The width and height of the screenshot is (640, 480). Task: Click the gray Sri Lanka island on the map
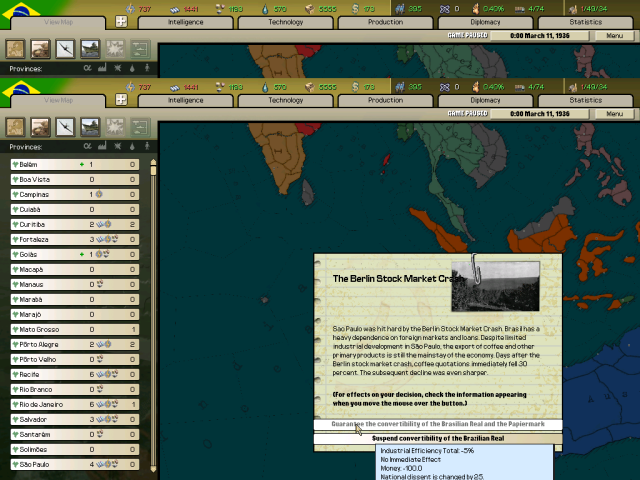308,192
